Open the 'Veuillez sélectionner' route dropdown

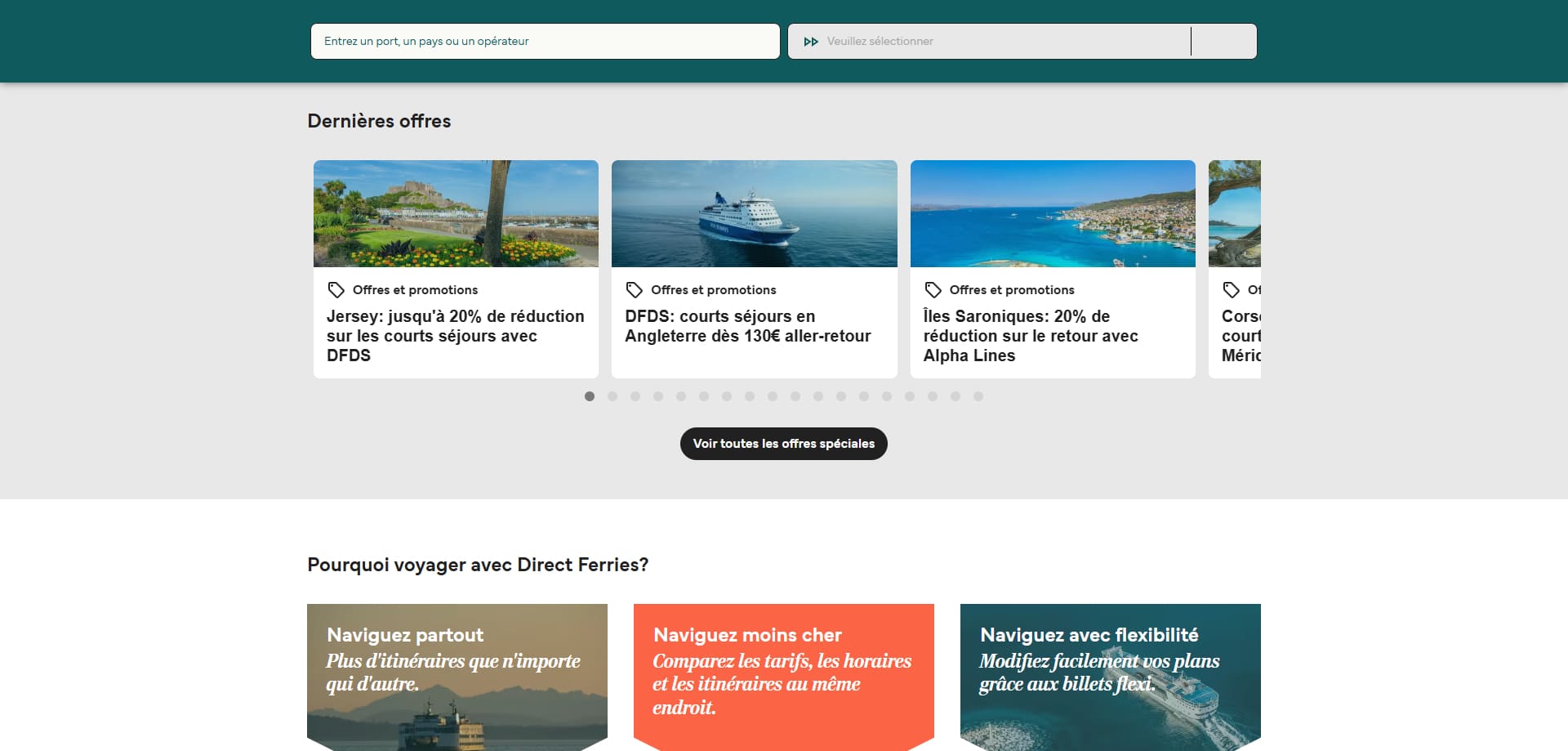tap(988, 41)
